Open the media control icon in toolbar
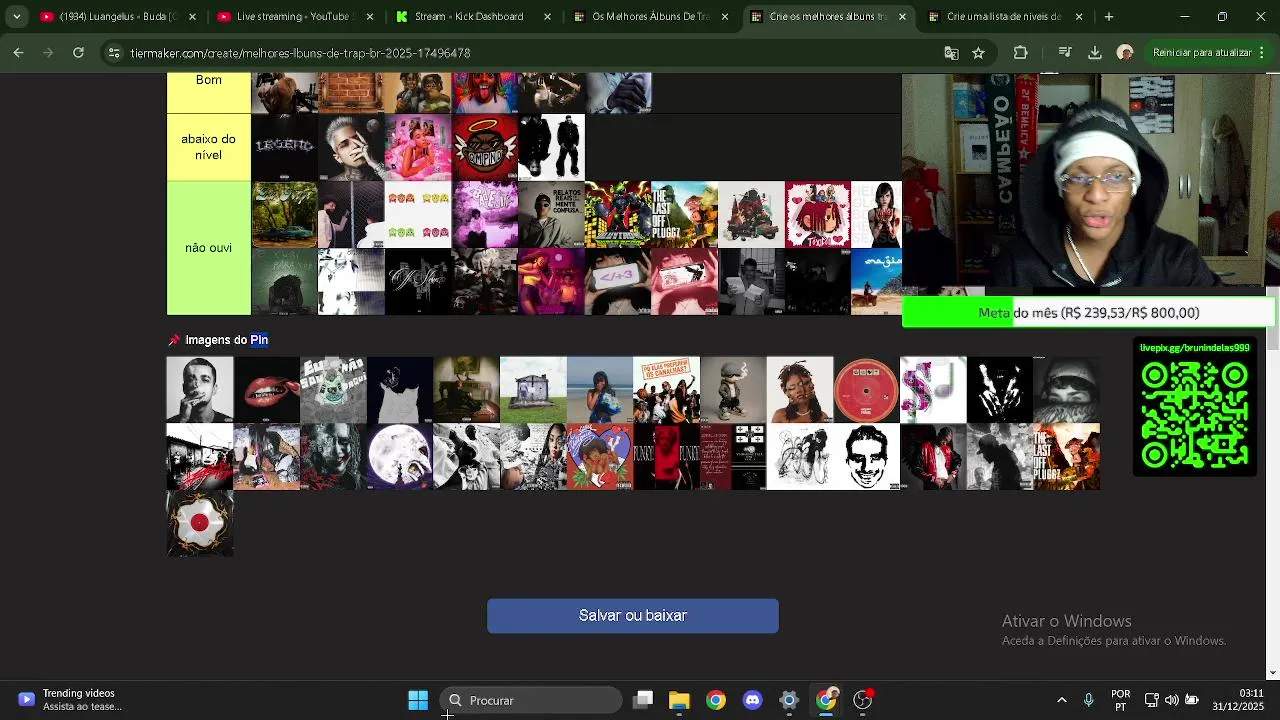1280x720 pixels. [1065, 53]
